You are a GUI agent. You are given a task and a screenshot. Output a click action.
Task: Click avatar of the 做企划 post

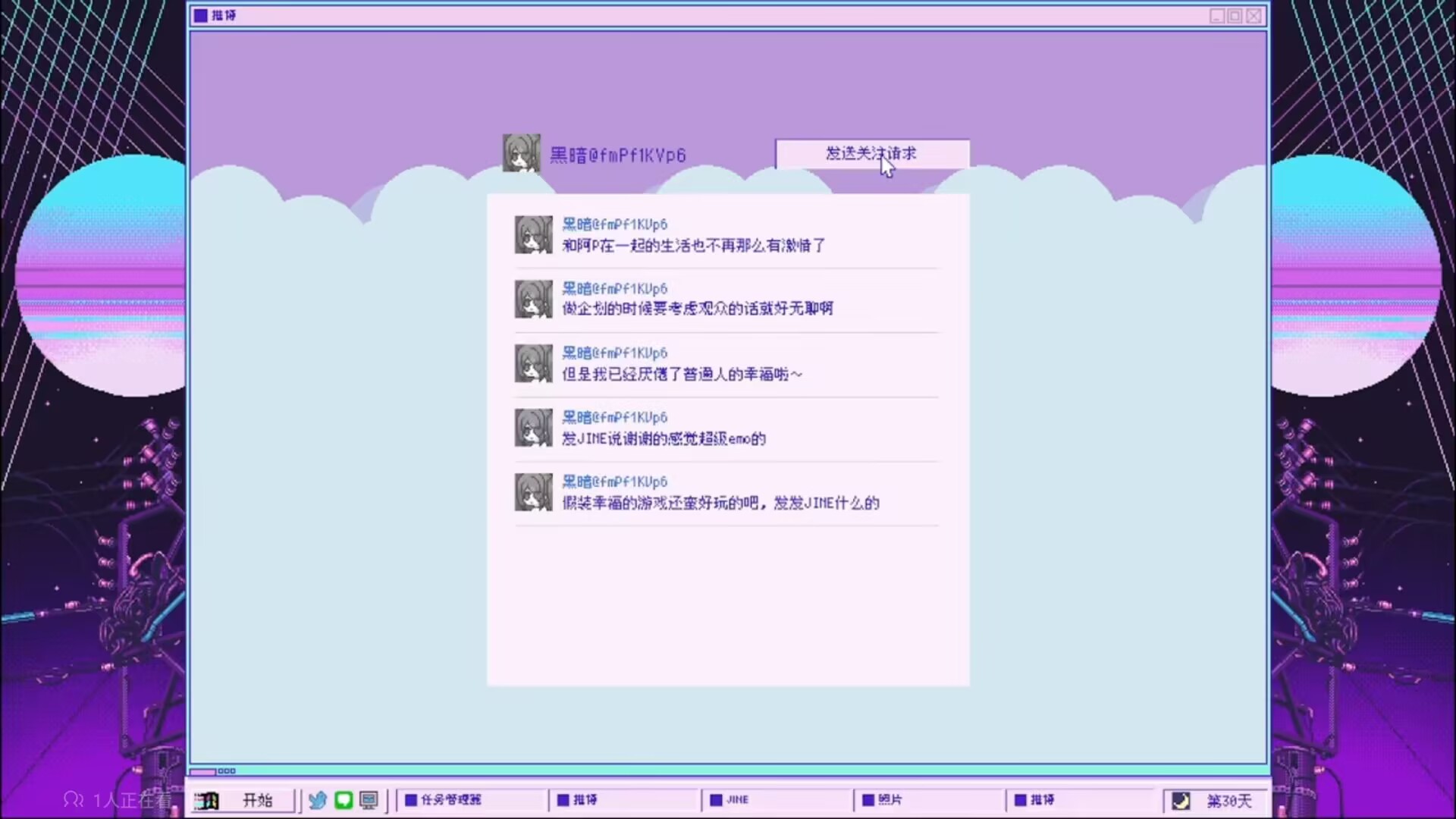(x=534, y=299)
